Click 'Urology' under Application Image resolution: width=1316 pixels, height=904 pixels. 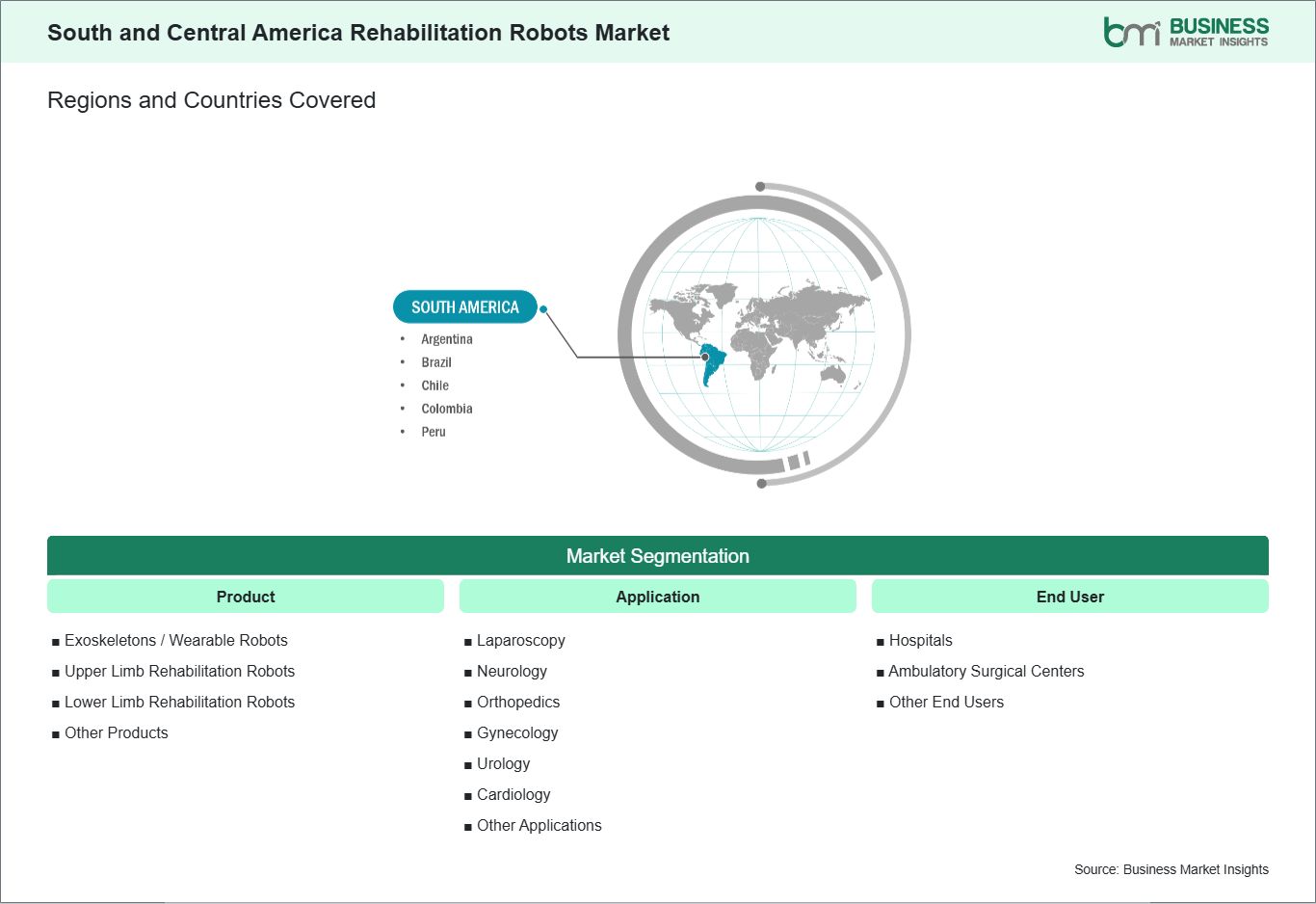[x=504, y=764]
